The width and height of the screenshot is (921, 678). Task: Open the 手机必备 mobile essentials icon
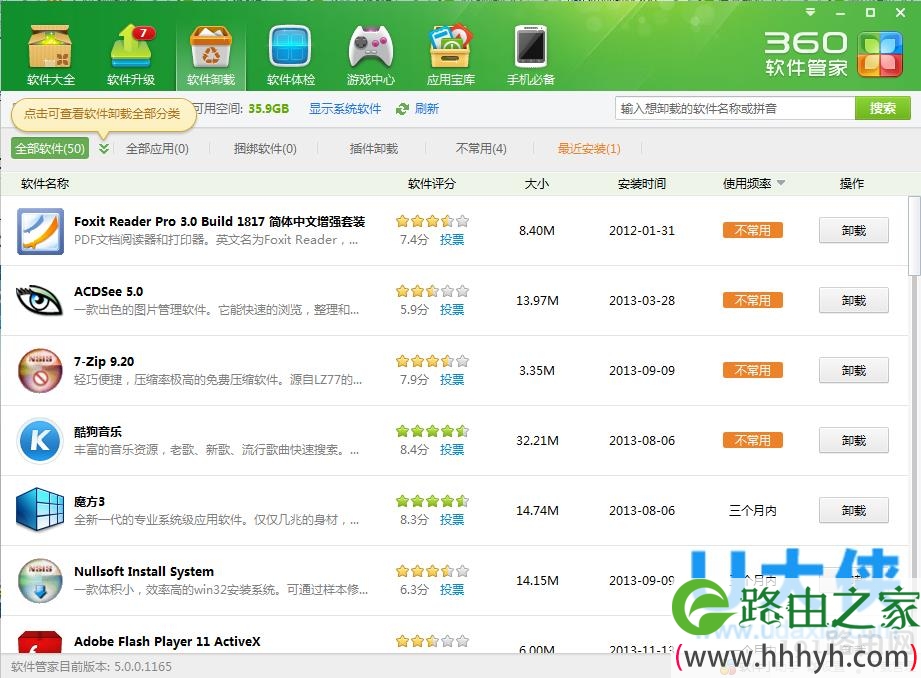pyautogui.click(x=531, y=55)
